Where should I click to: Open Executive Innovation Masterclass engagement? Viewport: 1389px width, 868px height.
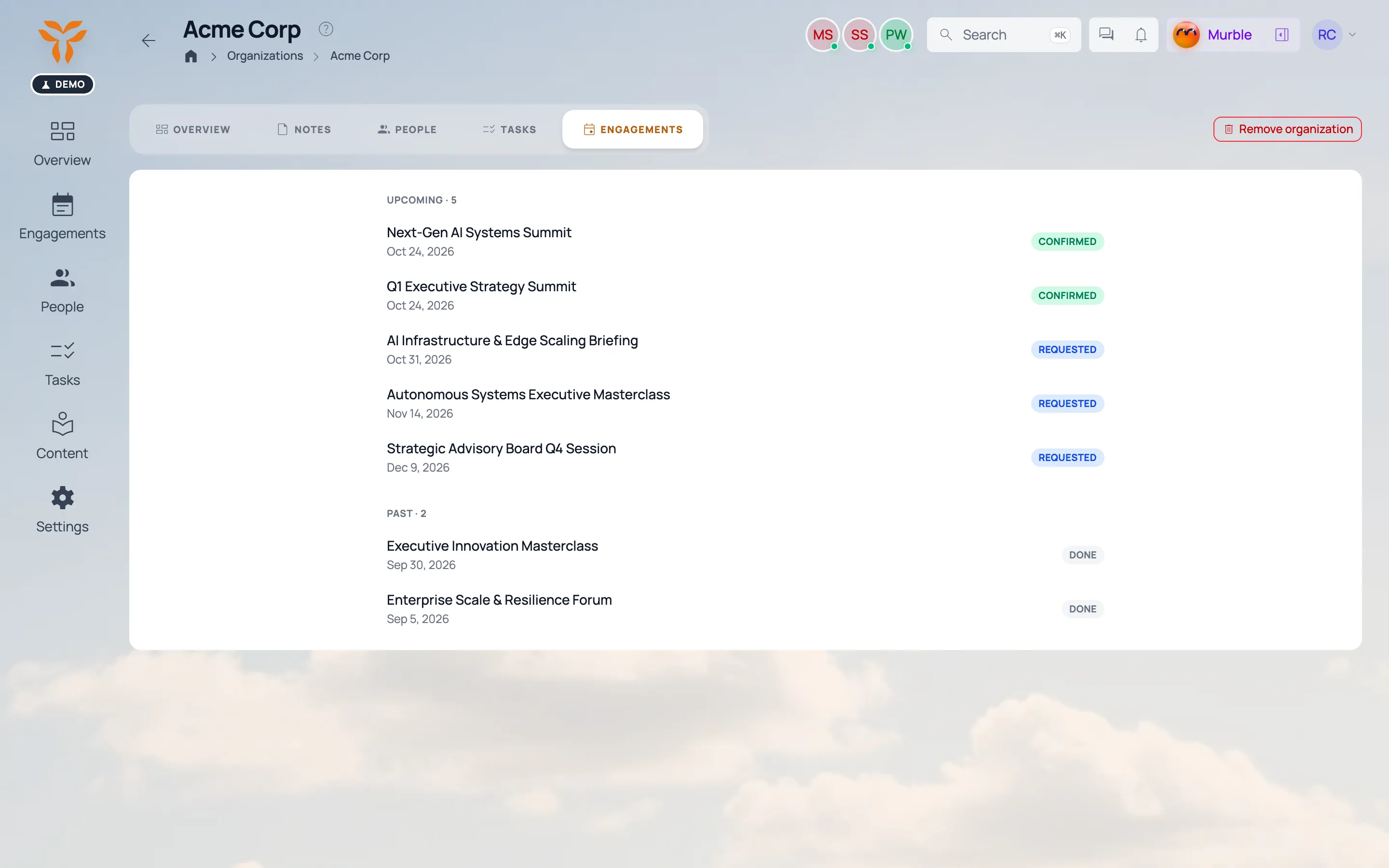pyautogui.click(x=745, y=555)
